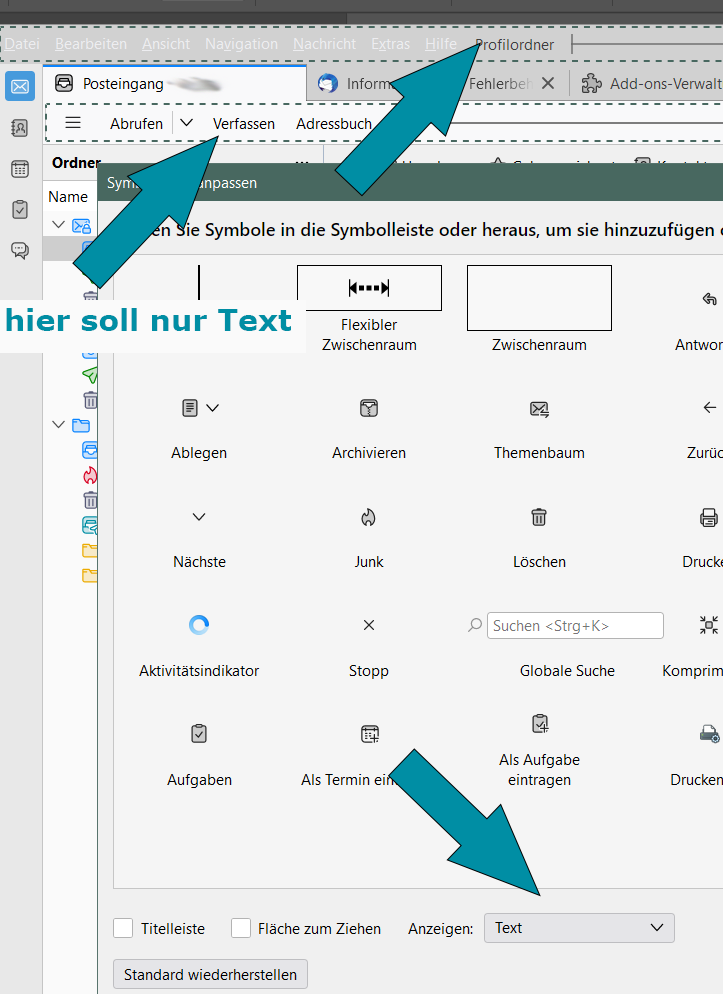The height and width of the screenshot is (994, 723).
Task: Click Standard wiederherstellen button
Action: click(211, 974)
